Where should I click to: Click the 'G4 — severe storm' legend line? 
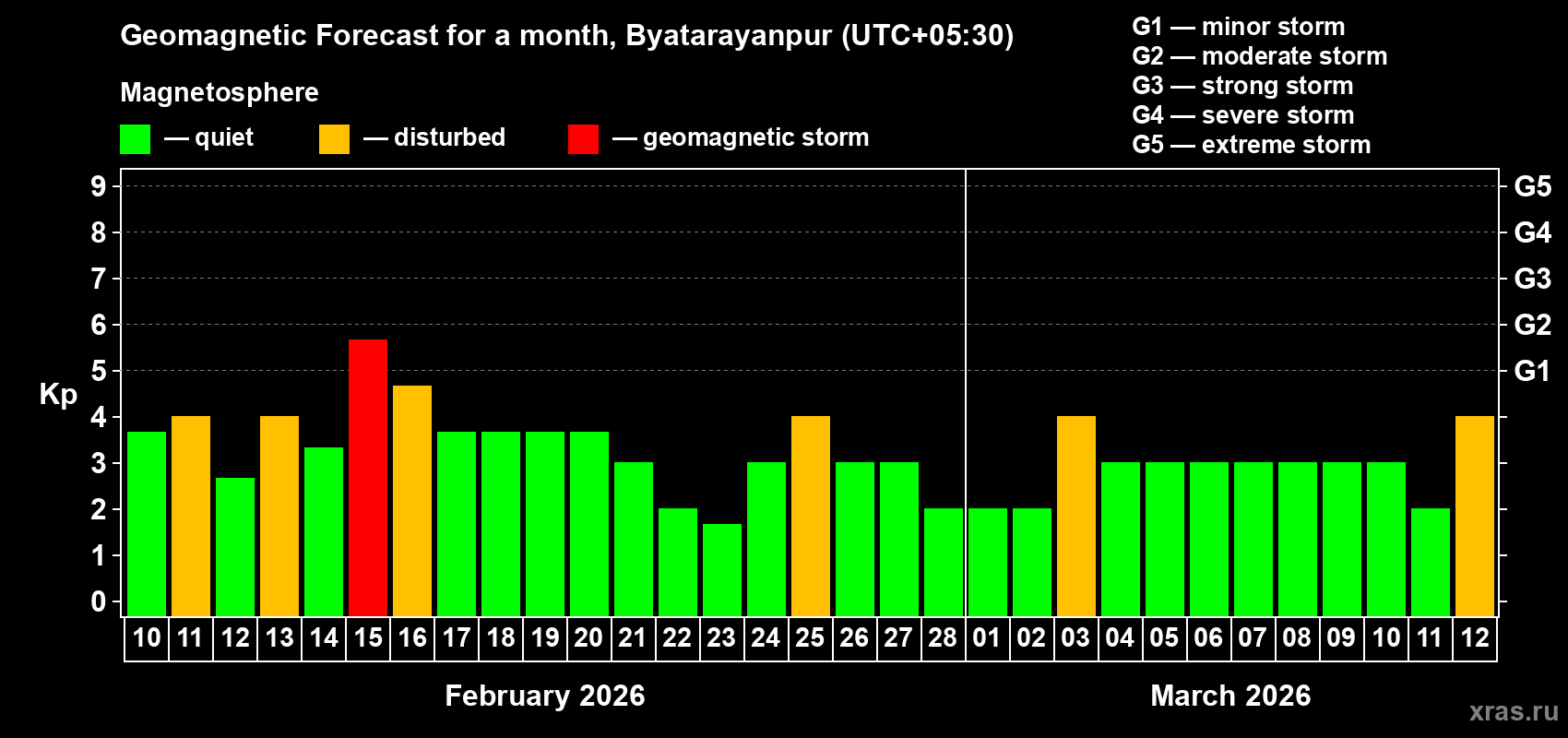1243,115
